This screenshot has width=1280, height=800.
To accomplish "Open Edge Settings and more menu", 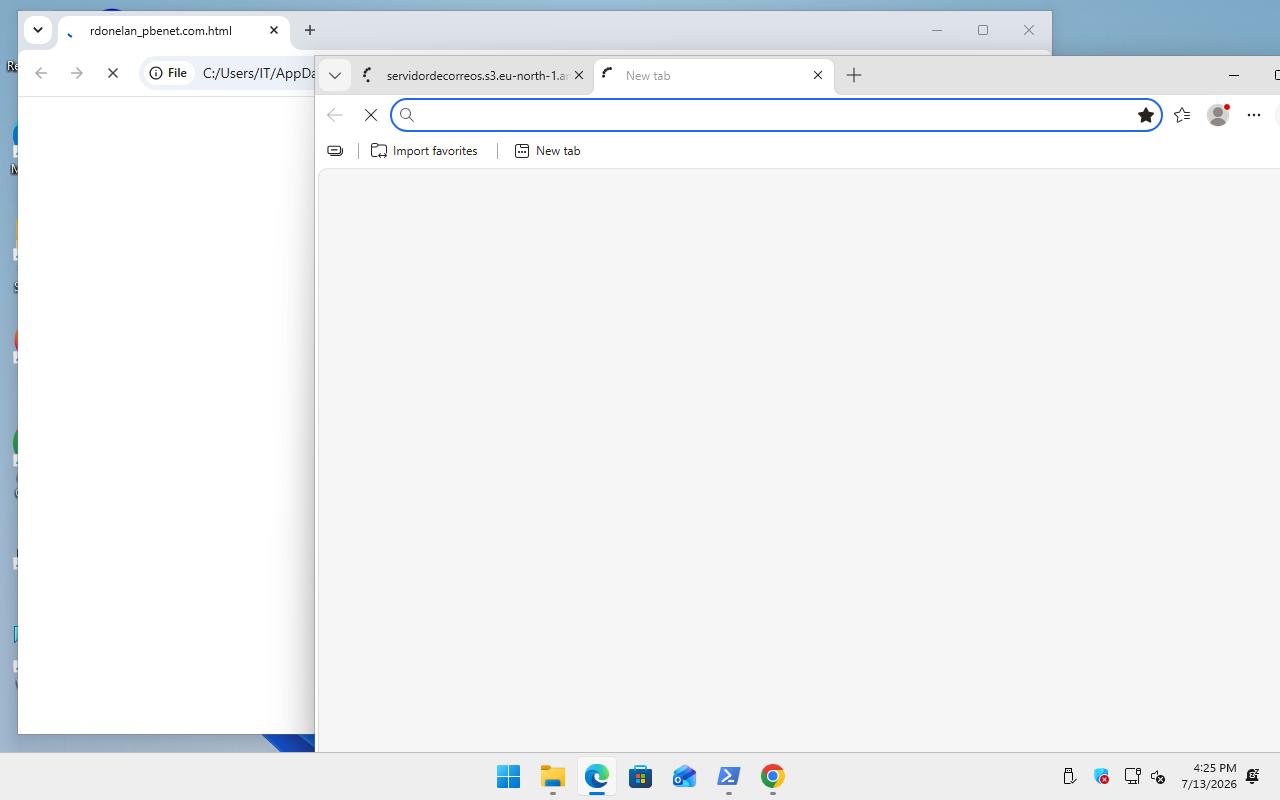I will pos(1254,115).
